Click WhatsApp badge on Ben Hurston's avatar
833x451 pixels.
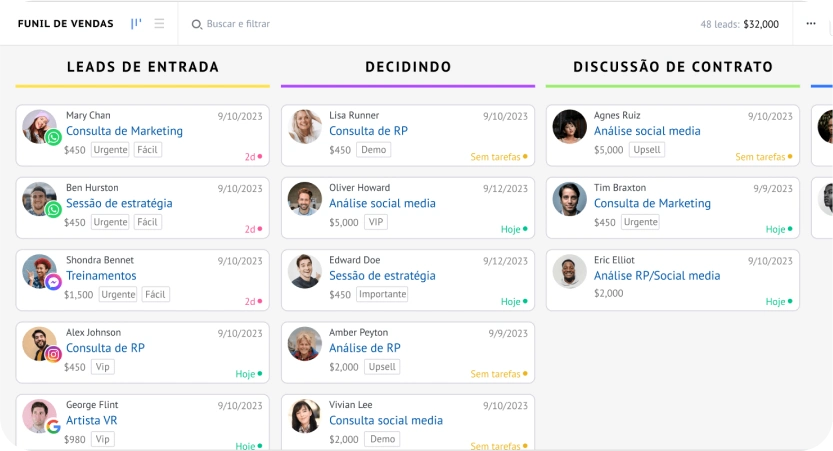click(54, 209)
